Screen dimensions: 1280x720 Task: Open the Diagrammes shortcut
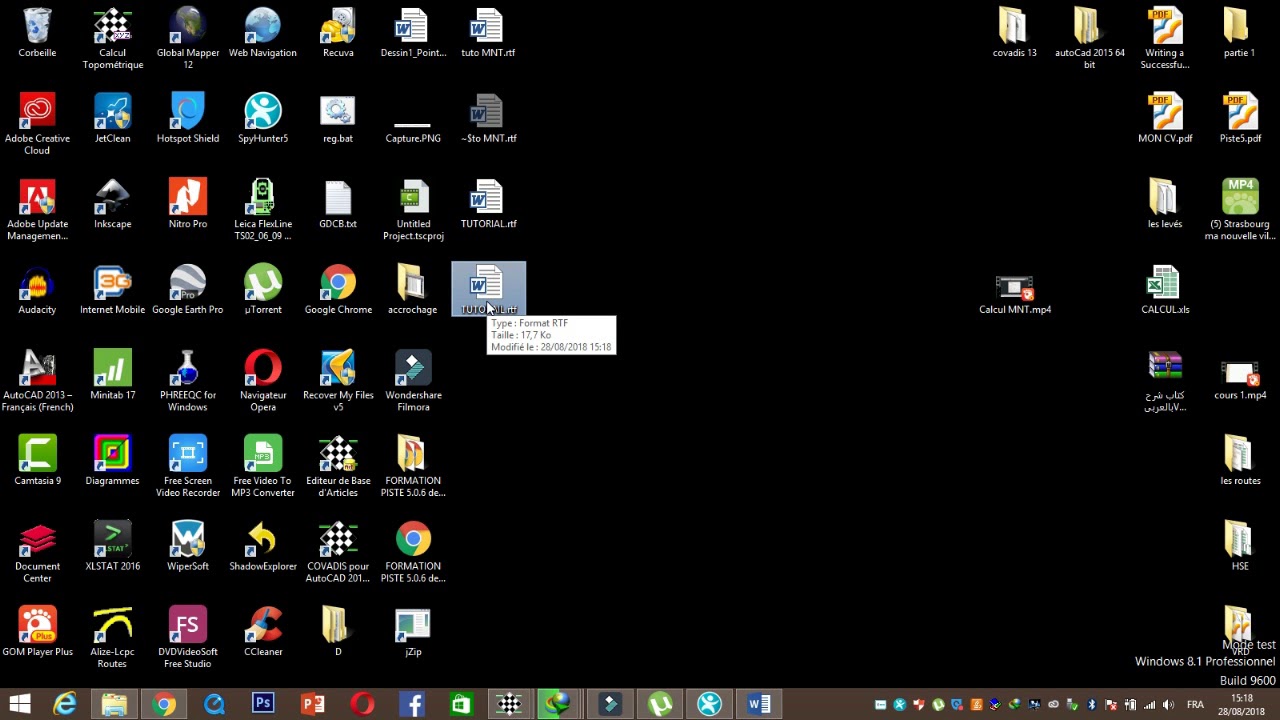coord(112,460)
